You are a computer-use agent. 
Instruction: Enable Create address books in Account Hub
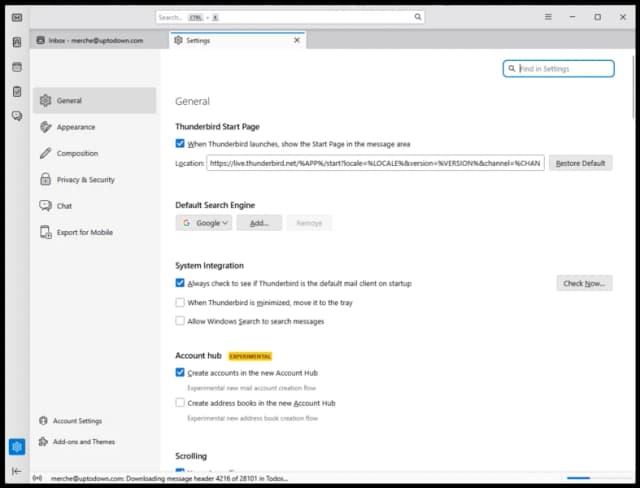(x=180, y=403)
